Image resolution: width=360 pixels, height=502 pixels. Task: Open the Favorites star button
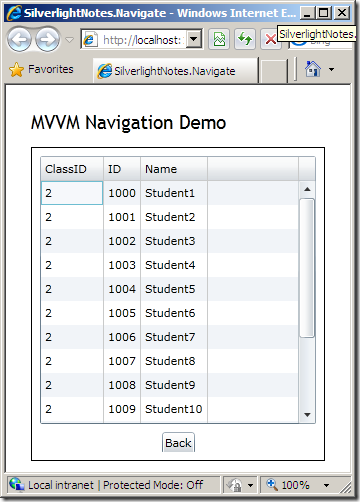pos(41,70)
